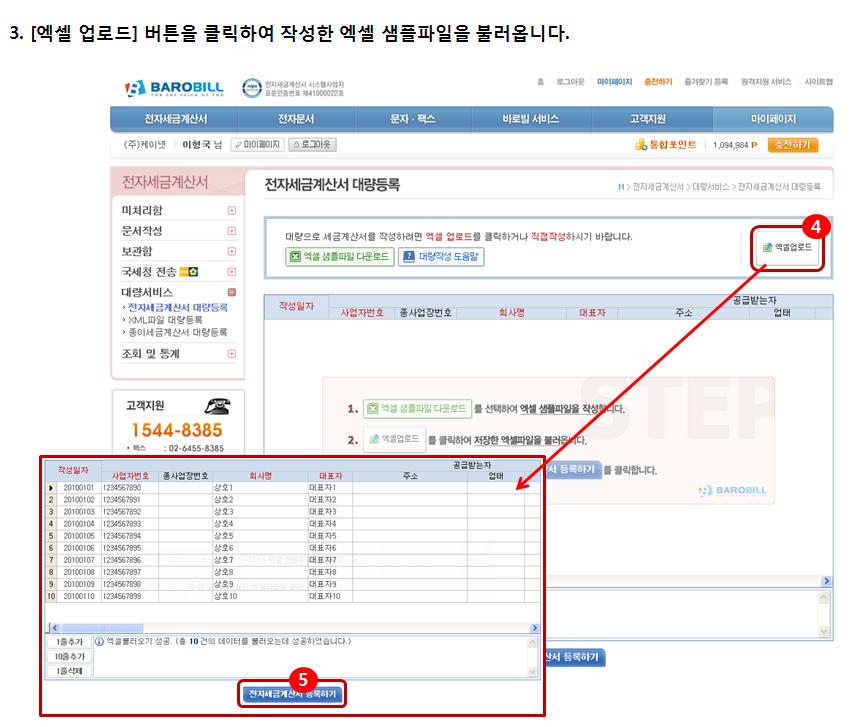854x727 pixels.
Task: Open 대량작성 도움말 help button
Action: [x=441, y=257]
